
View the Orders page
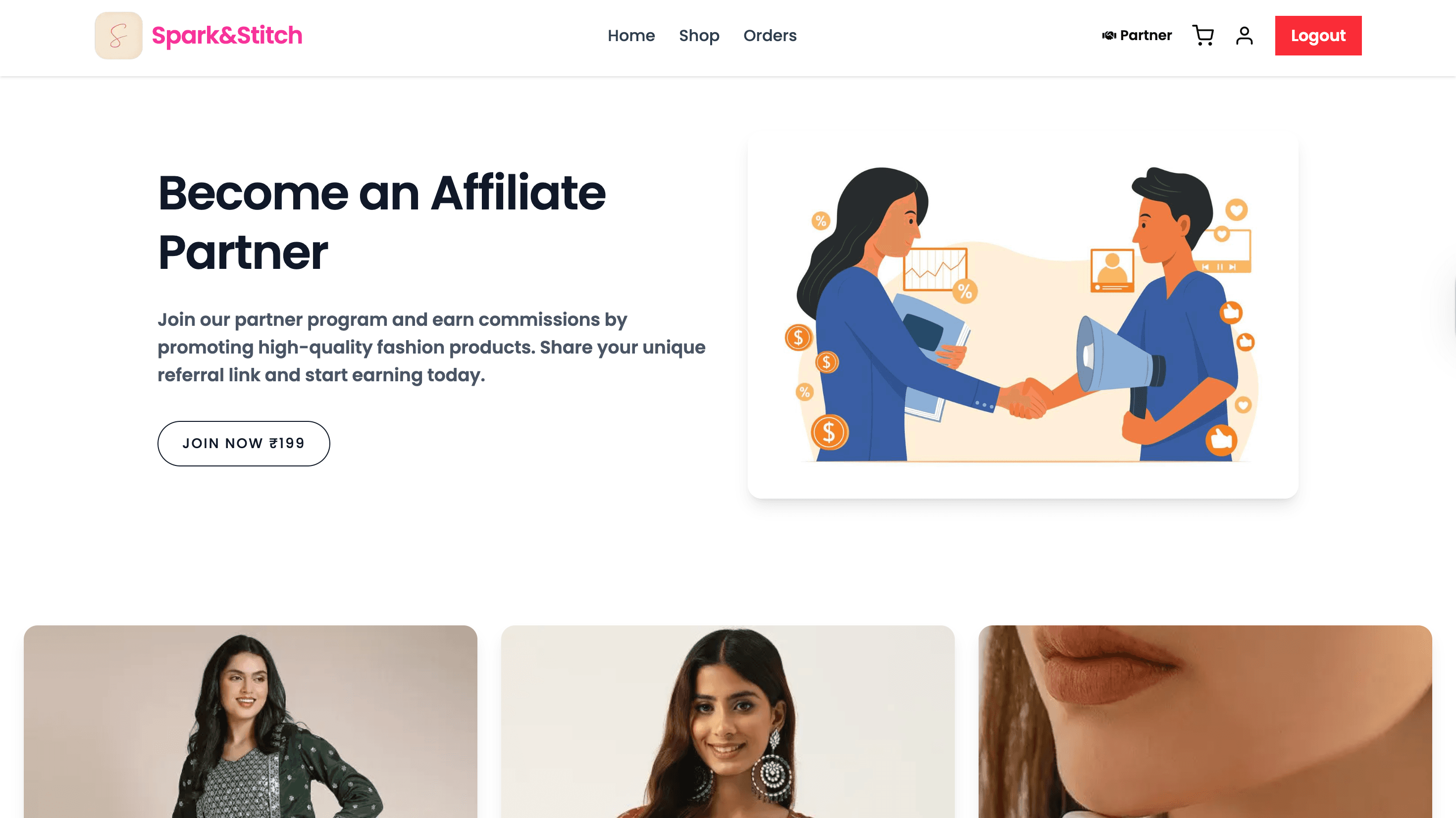click(x=770, y=36)
